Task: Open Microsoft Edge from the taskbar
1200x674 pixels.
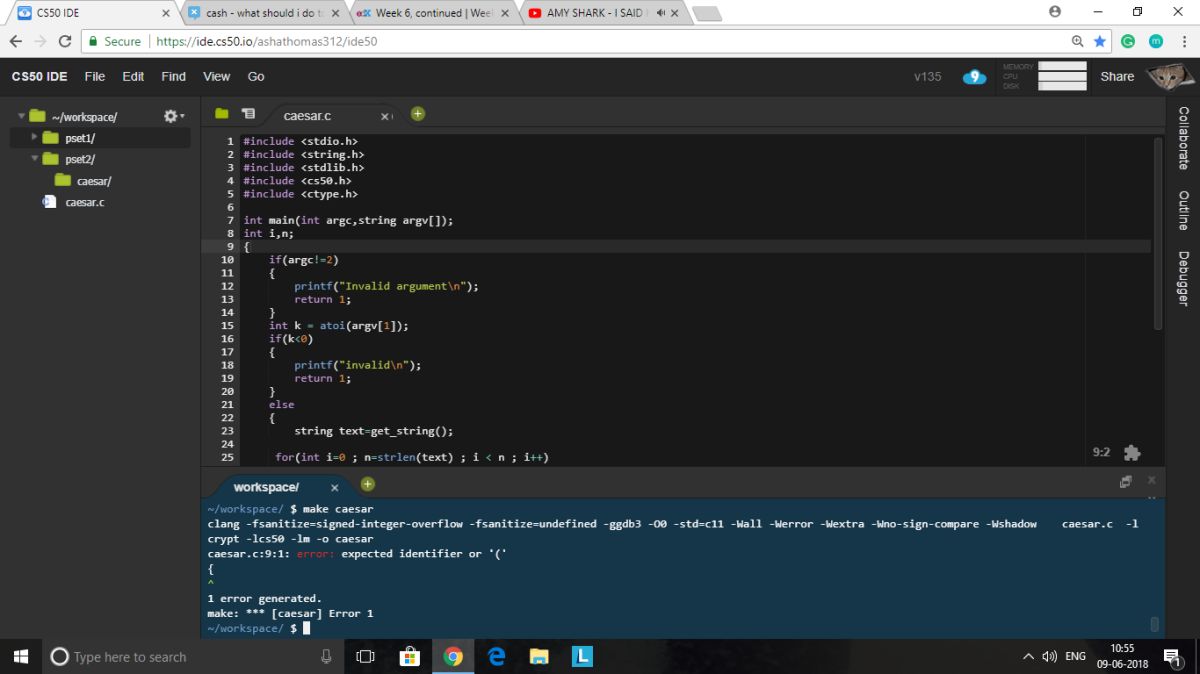Action: [496, 657]
